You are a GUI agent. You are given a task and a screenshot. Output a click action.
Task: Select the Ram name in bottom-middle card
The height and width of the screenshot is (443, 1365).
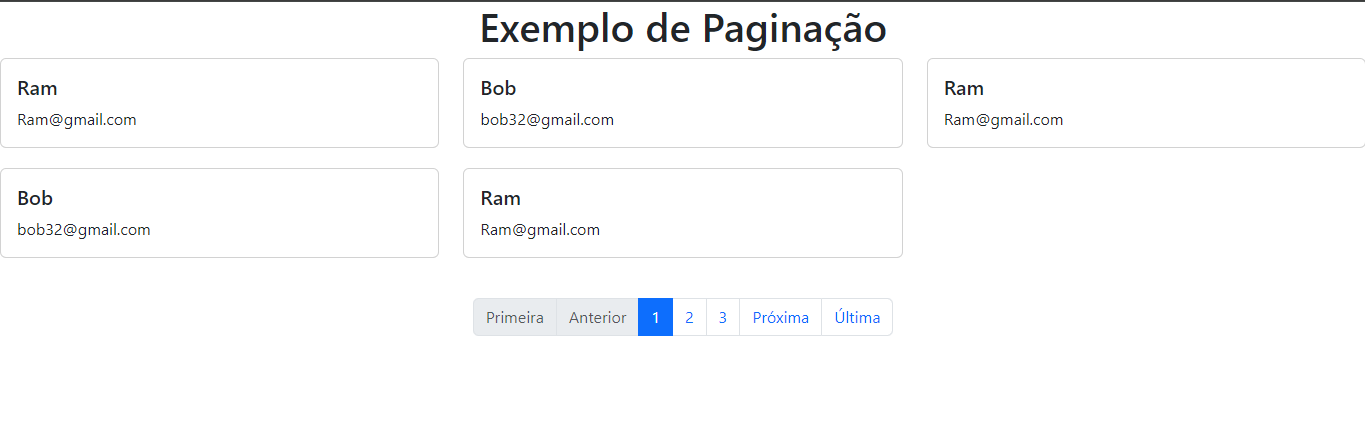[x=501, y=198]
